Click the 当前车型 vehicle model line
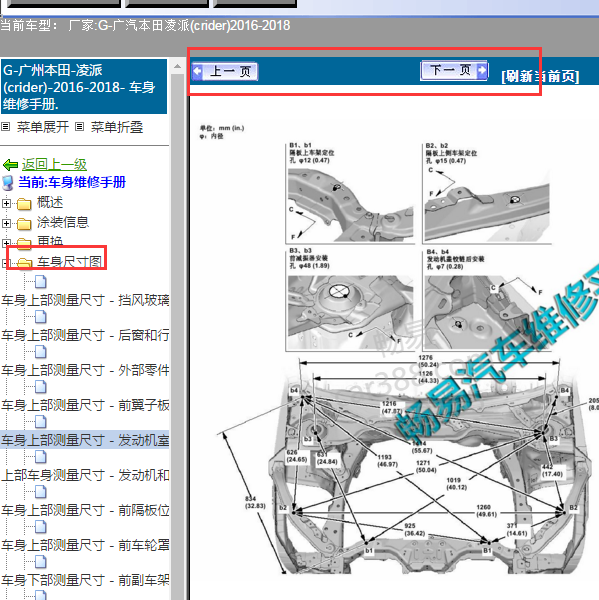 [145, 25]
